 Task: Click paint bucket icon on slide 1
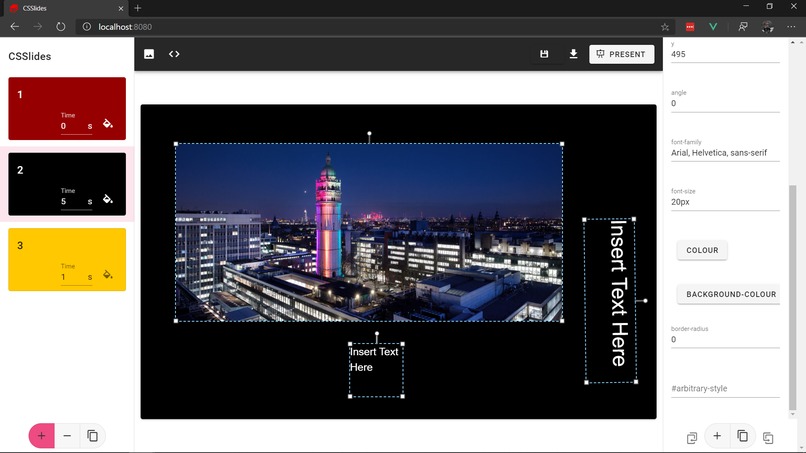(107, 123)
